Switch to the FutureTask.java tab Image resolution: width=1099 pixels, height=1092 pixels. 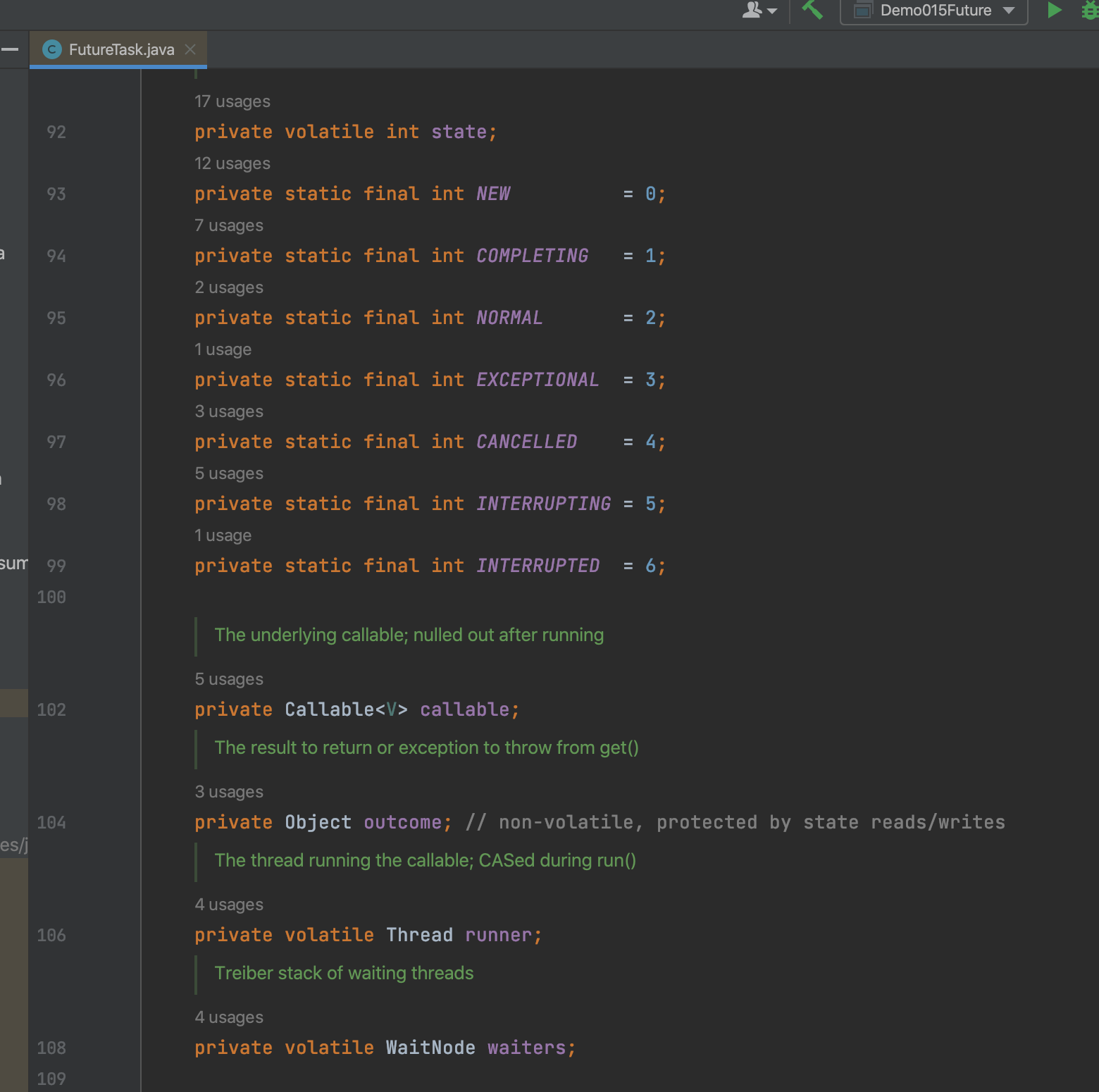pyautogui.click(x=121, y=49)
